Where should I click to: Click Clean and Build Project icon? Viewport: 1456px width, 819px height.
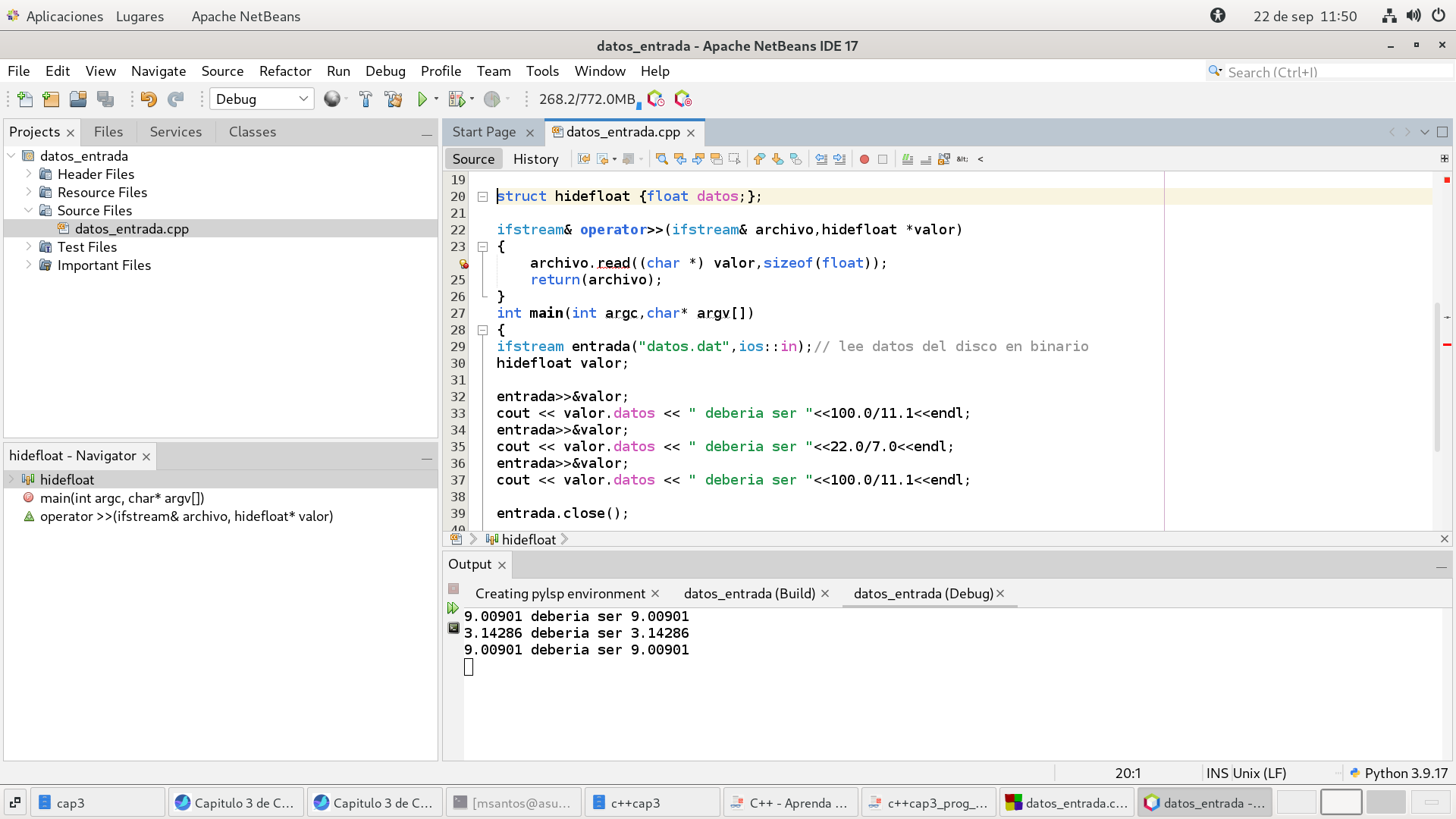click(x=393, y=99)
